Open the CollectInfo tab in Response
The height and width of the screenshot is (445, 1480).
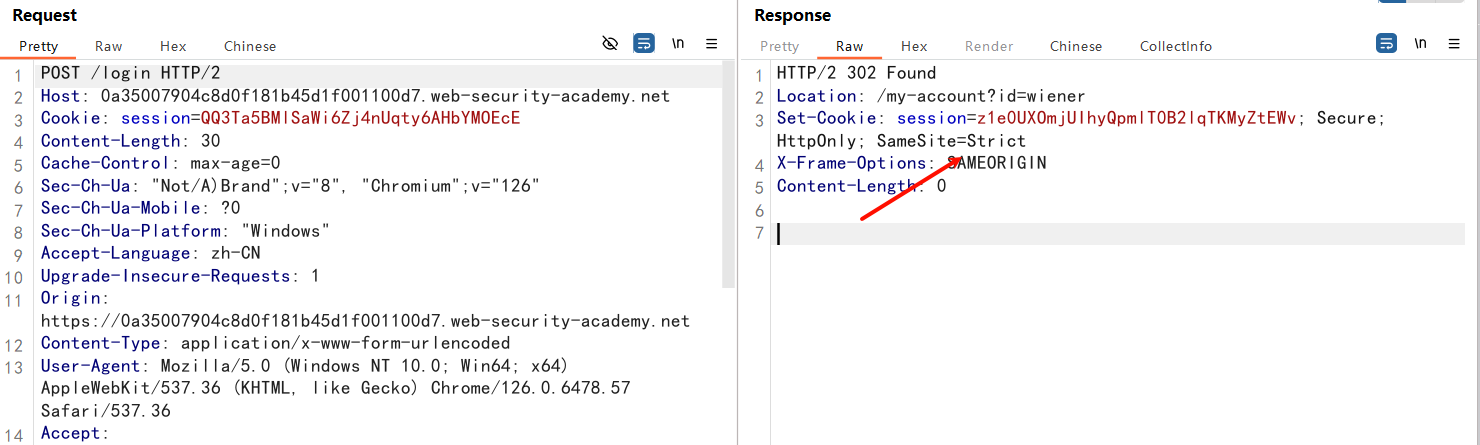click(x=1175, y=46)
